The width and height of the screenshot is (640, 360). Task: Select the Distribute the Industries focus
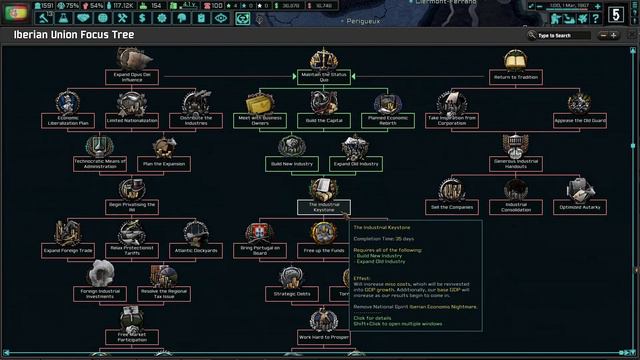pyautogui.click(x=196, y=120)
